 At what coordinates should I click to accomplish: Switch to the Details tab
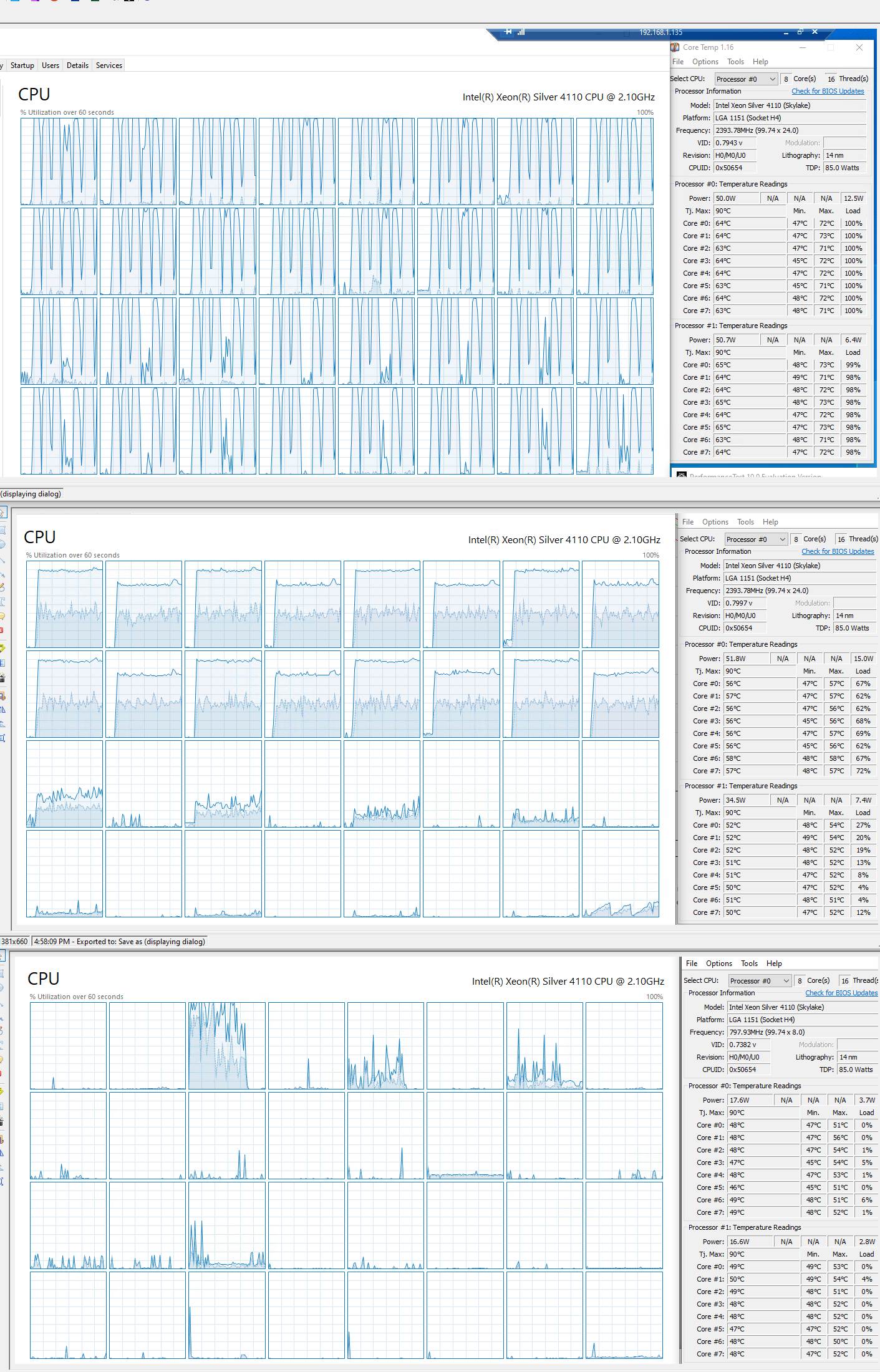tap(77, 65)
